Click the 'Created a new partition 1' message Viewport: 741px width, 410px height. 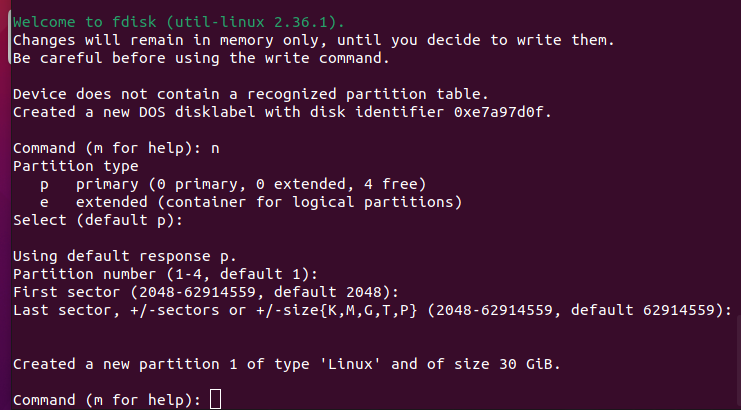(x=283, y=364)
